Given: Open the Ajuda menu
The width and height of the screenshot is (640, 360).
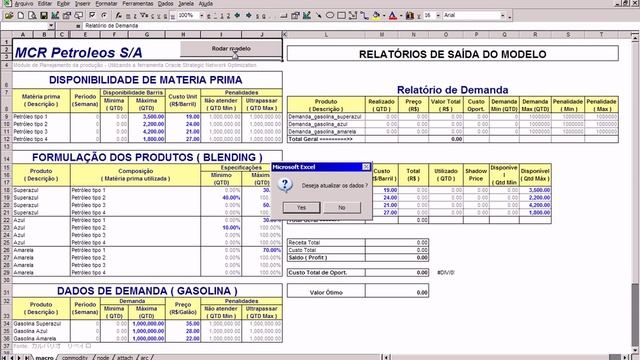Looking at the screenshot, I should [206, 3].
